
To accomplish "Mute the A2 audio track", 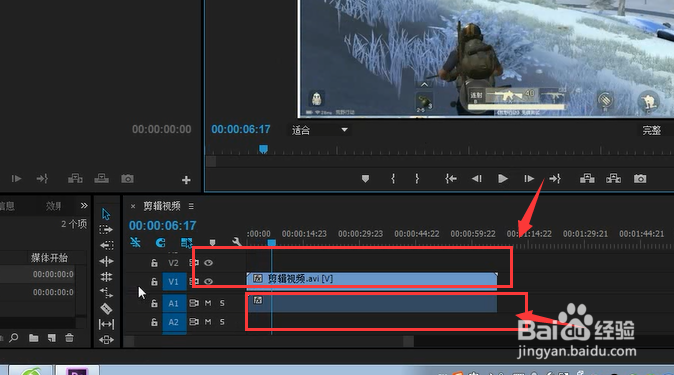I will click(208, 322).
